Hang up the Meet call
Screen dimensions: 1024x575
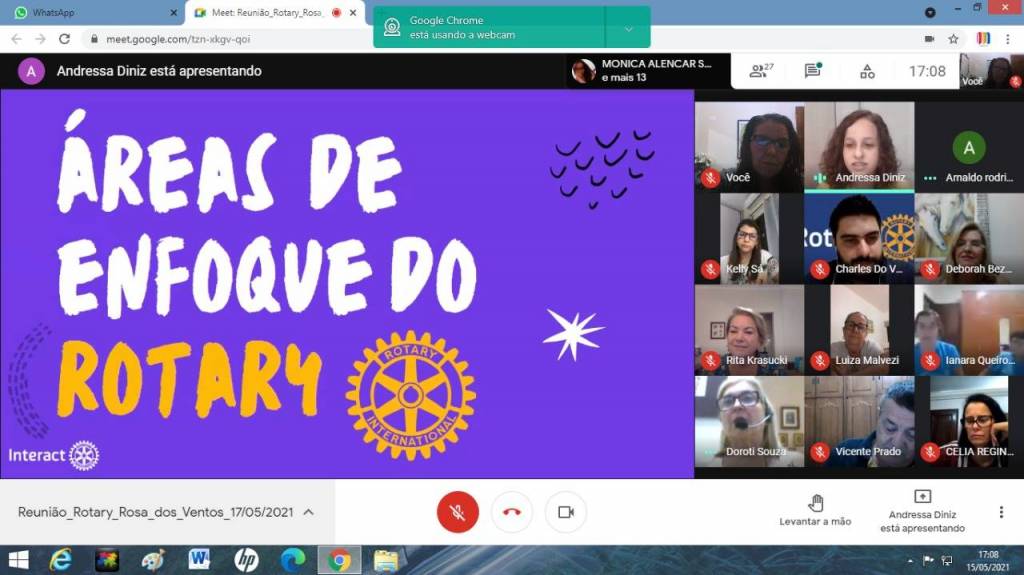click(x=512, y=512)
